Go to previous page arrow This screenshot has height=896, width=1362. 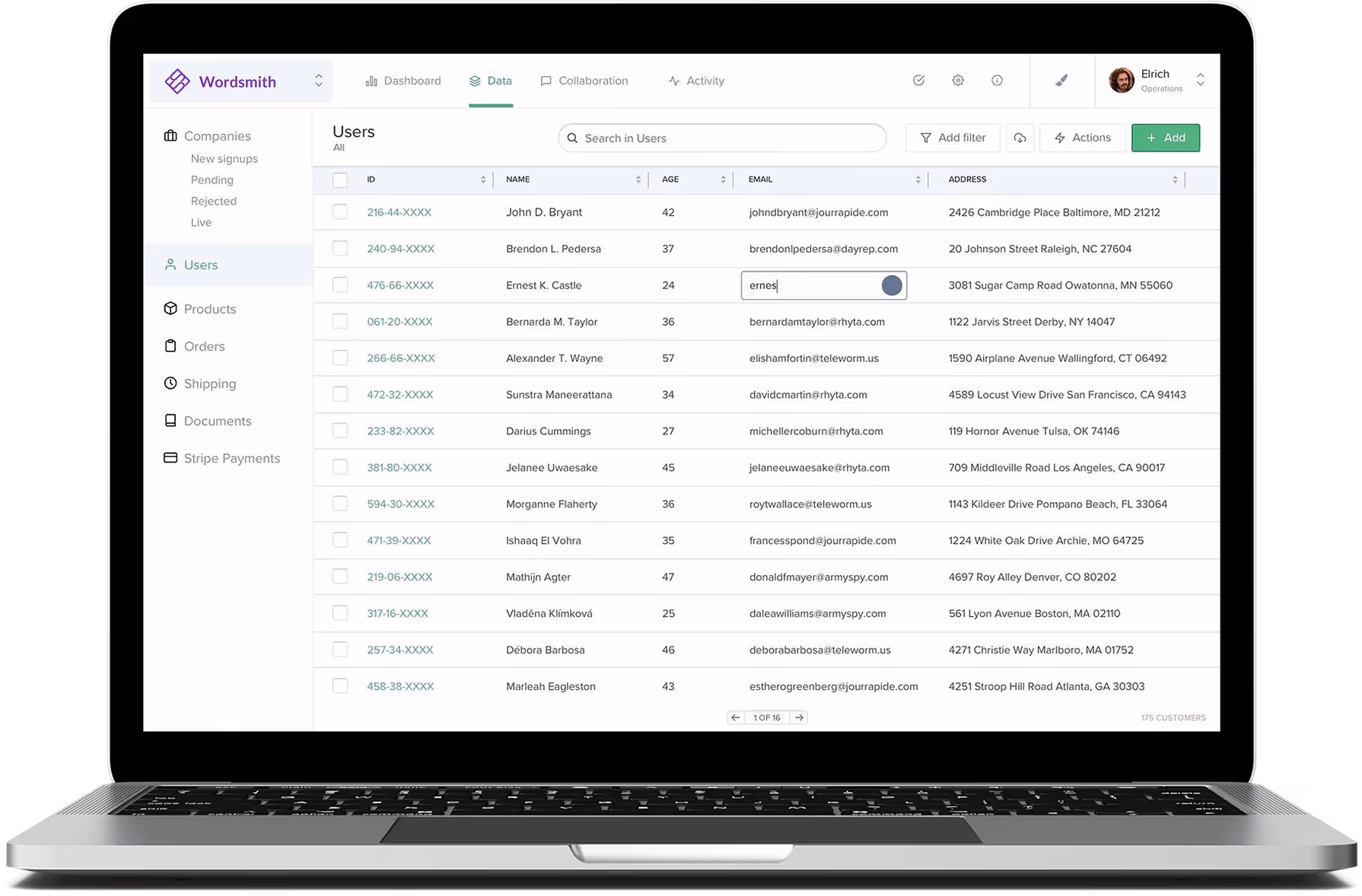coord(735,717)
